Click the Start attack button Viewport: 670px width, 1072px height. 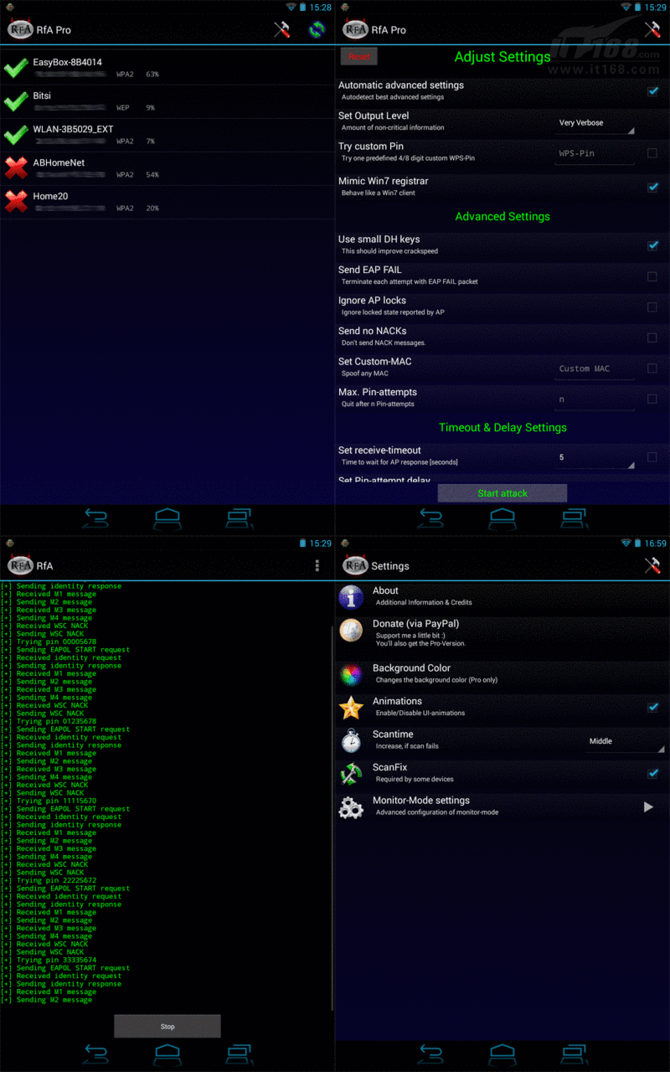click(502, 493)
